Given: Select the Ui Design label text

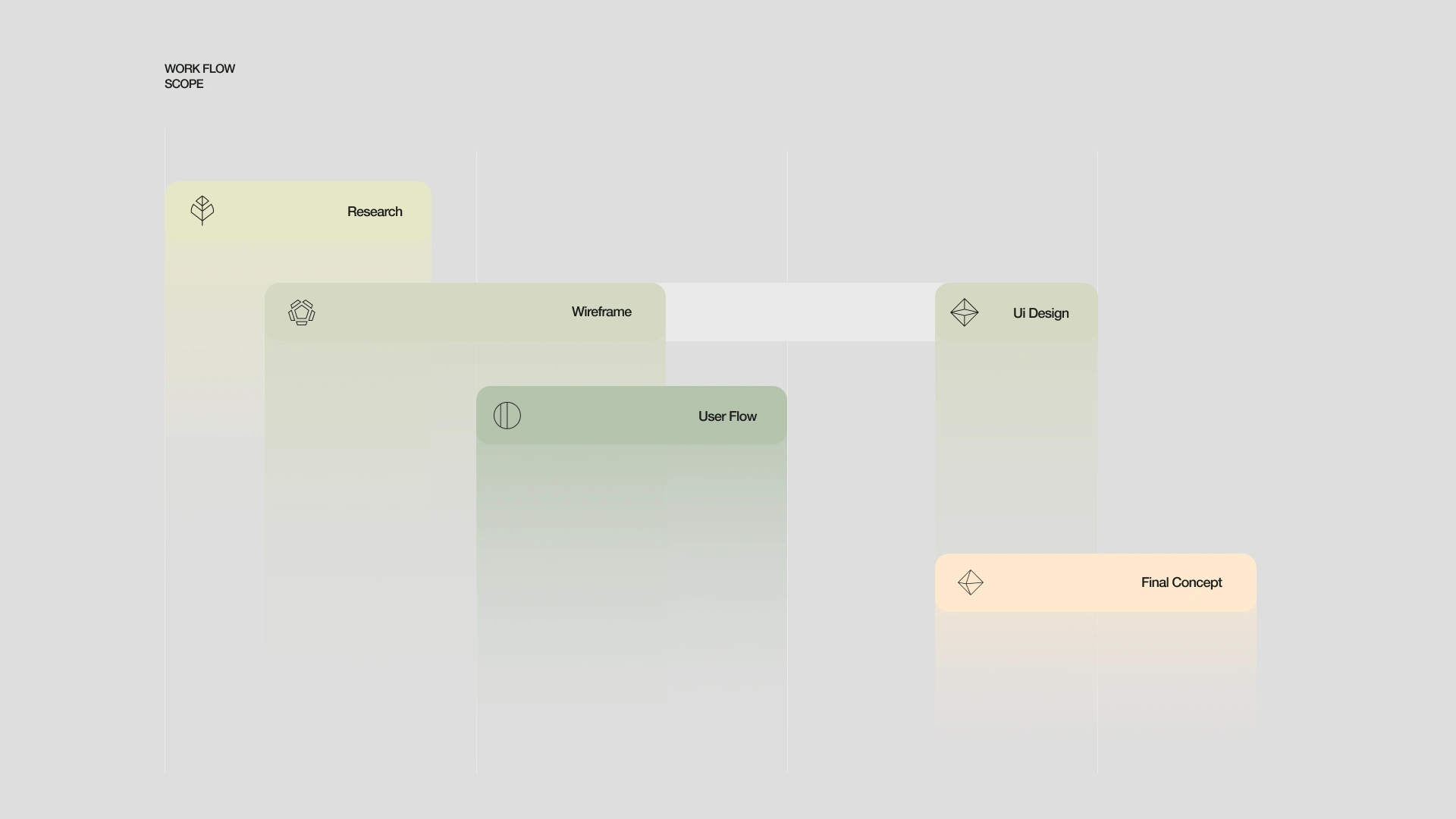Looking at the screenshot, I should 1040,313.
